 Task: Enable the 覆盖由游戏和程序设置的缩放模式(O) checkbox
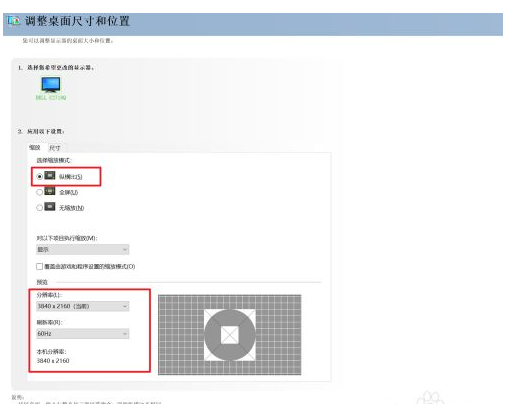point(39,266)
